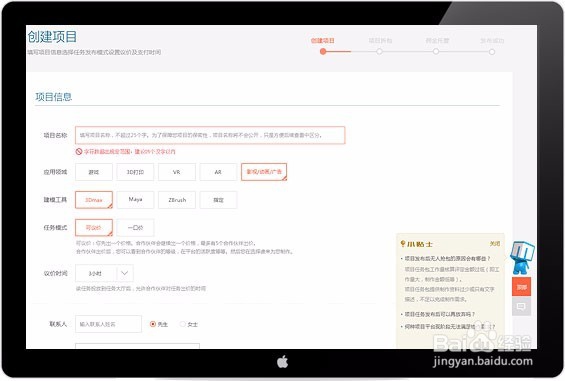Image resolution: width=565 pixels, height=381 pixels.
Task: Choose the 一口价 fixed-price task mode
Action: coord(135,227)
